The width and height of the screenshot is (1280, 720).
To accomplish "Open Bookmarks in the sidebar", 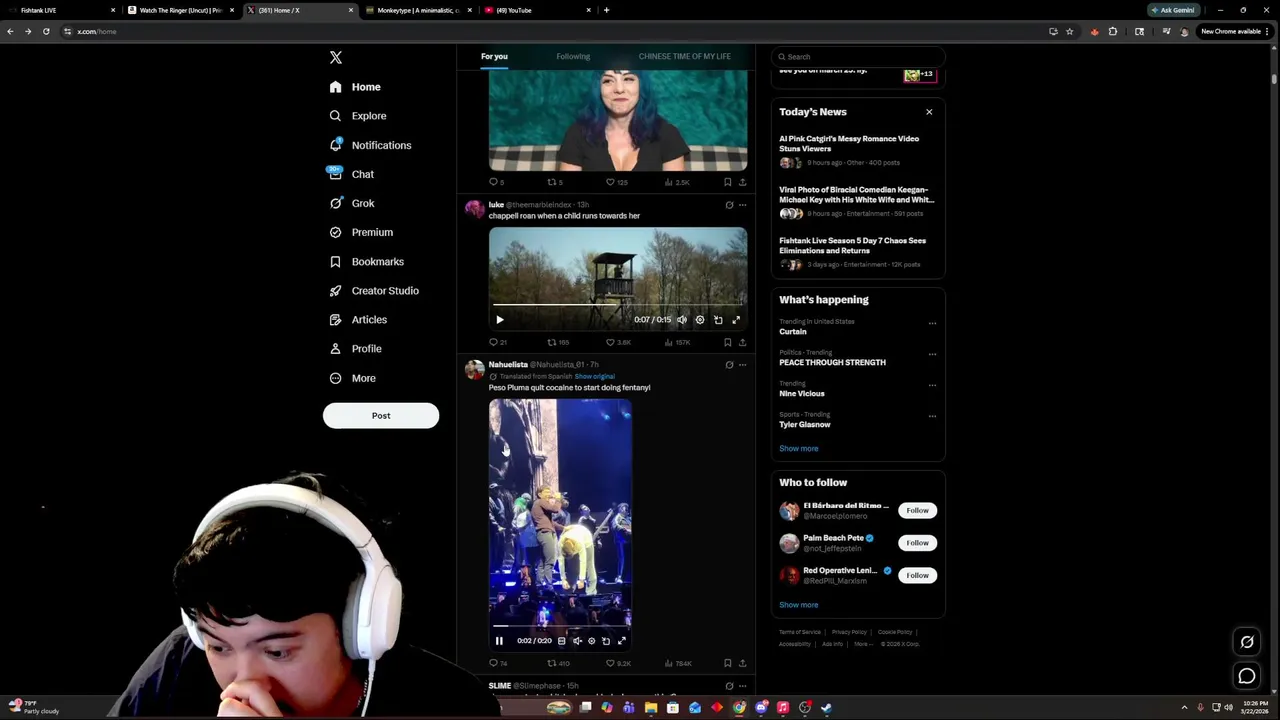I will point(366,261).
